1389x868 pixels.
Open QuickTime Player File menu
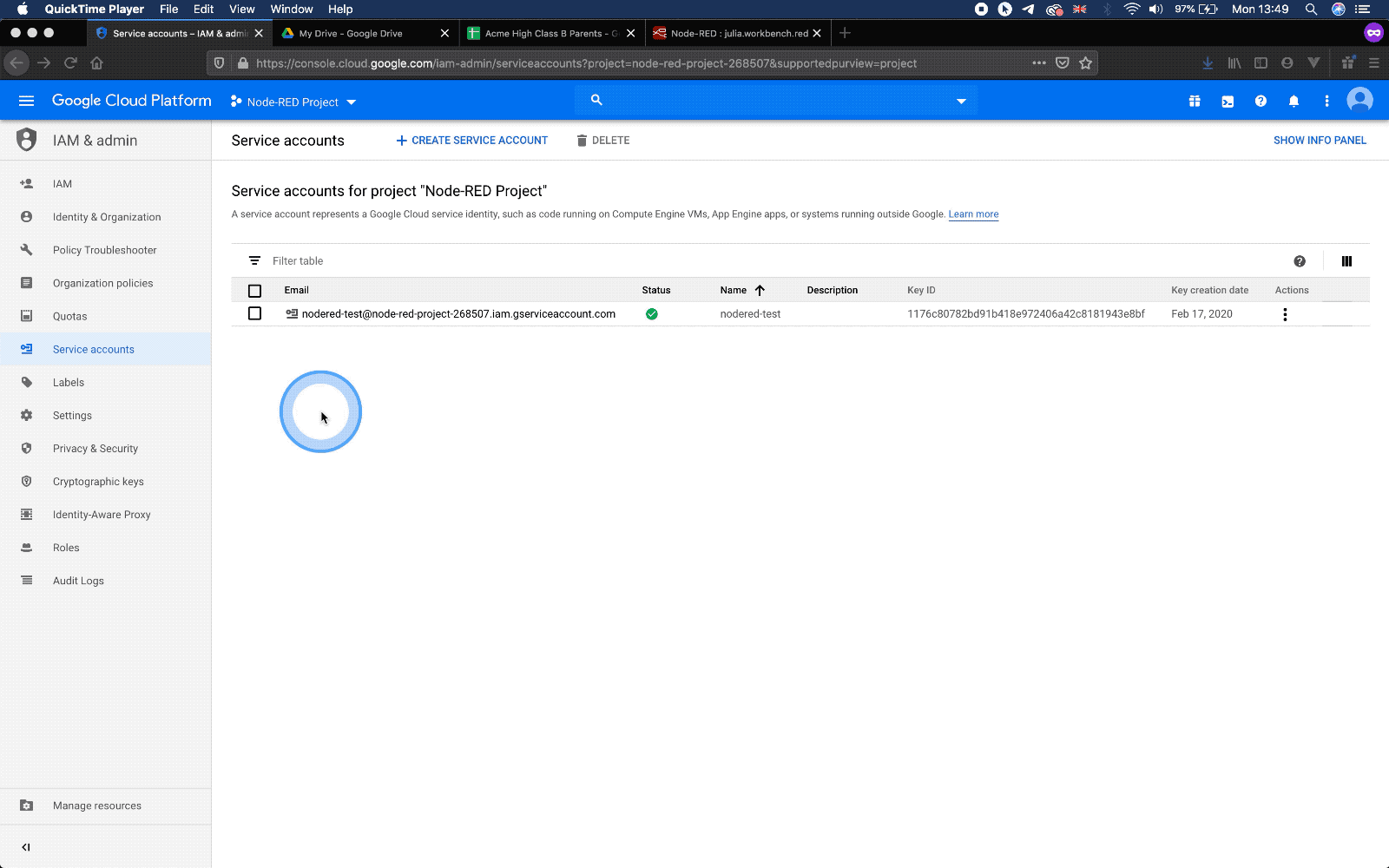coord(168,9)
